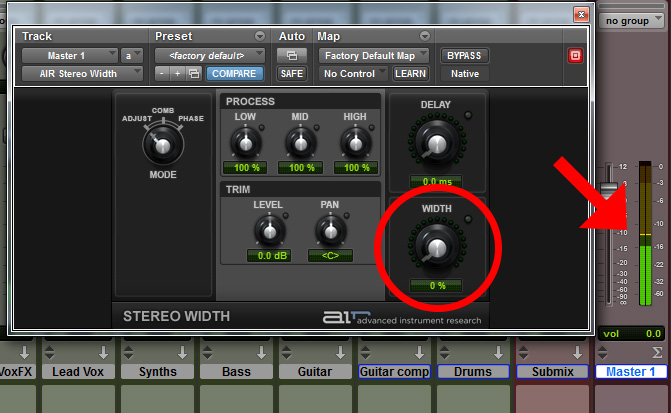This screenshot has width=671, height=413.
Task: Toggle the automation SAFE button
Action: coord(292,74)
